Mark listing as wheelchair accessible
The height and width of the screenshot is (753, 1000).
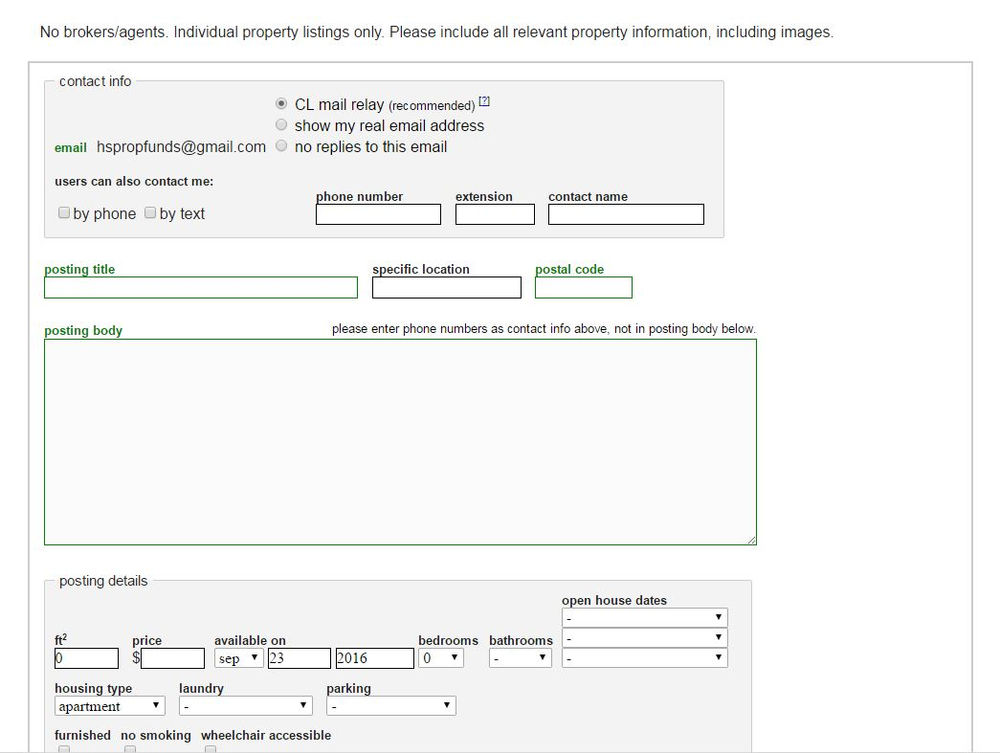pos(210,748)
